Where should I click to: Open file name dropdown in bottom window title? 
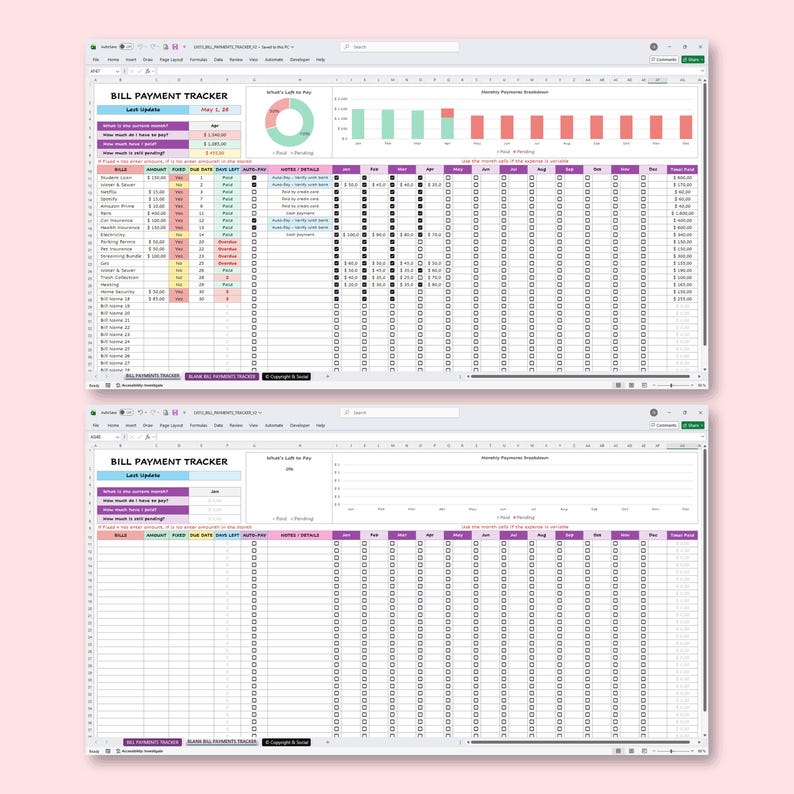[x=260, y=413]
